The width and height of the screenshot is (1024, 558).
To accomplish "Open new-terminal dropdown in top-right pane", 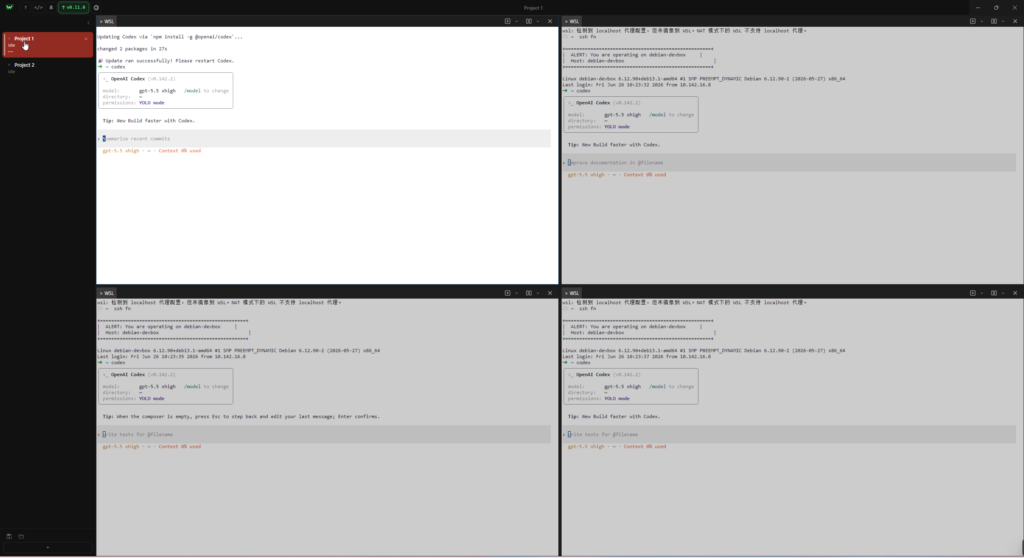I will click(x=982, y=22).
